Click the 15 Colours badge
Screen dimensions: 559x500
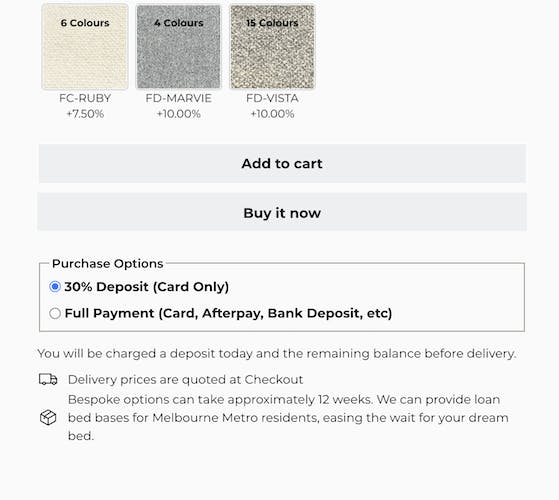(x=272, y=23)
